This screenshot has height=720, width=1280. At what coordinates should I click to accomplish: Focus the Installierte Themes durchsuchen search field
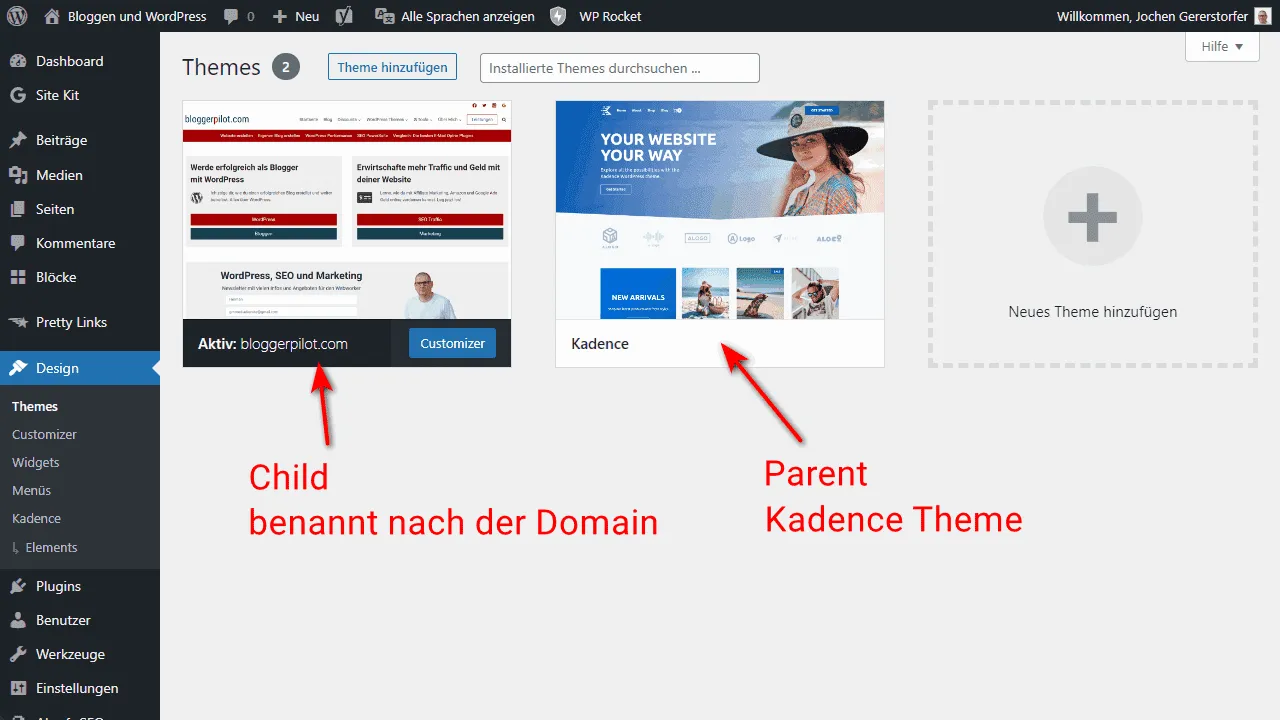pos(620,68)
